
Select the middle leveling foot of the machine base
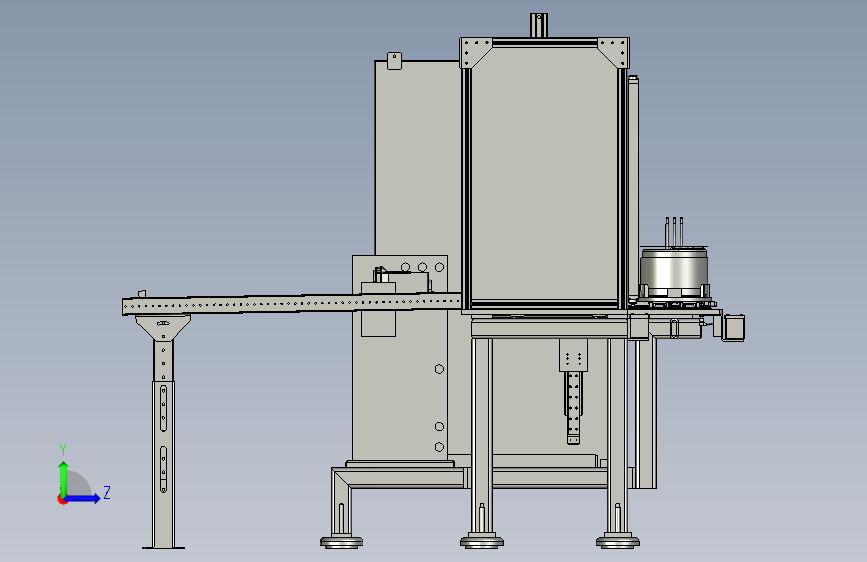tap(482, 540)
